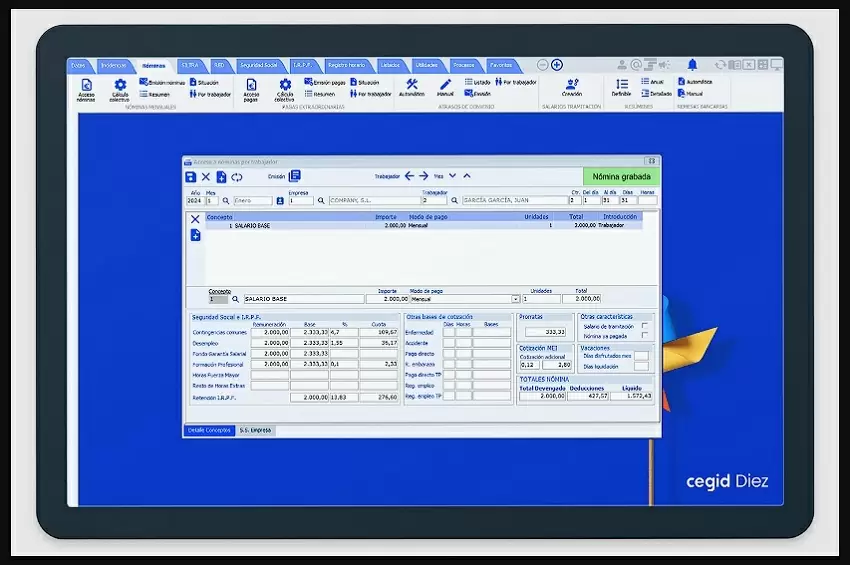
Task: Select the Detalle Conceptos bottom tab
Action: pos(209,431)
